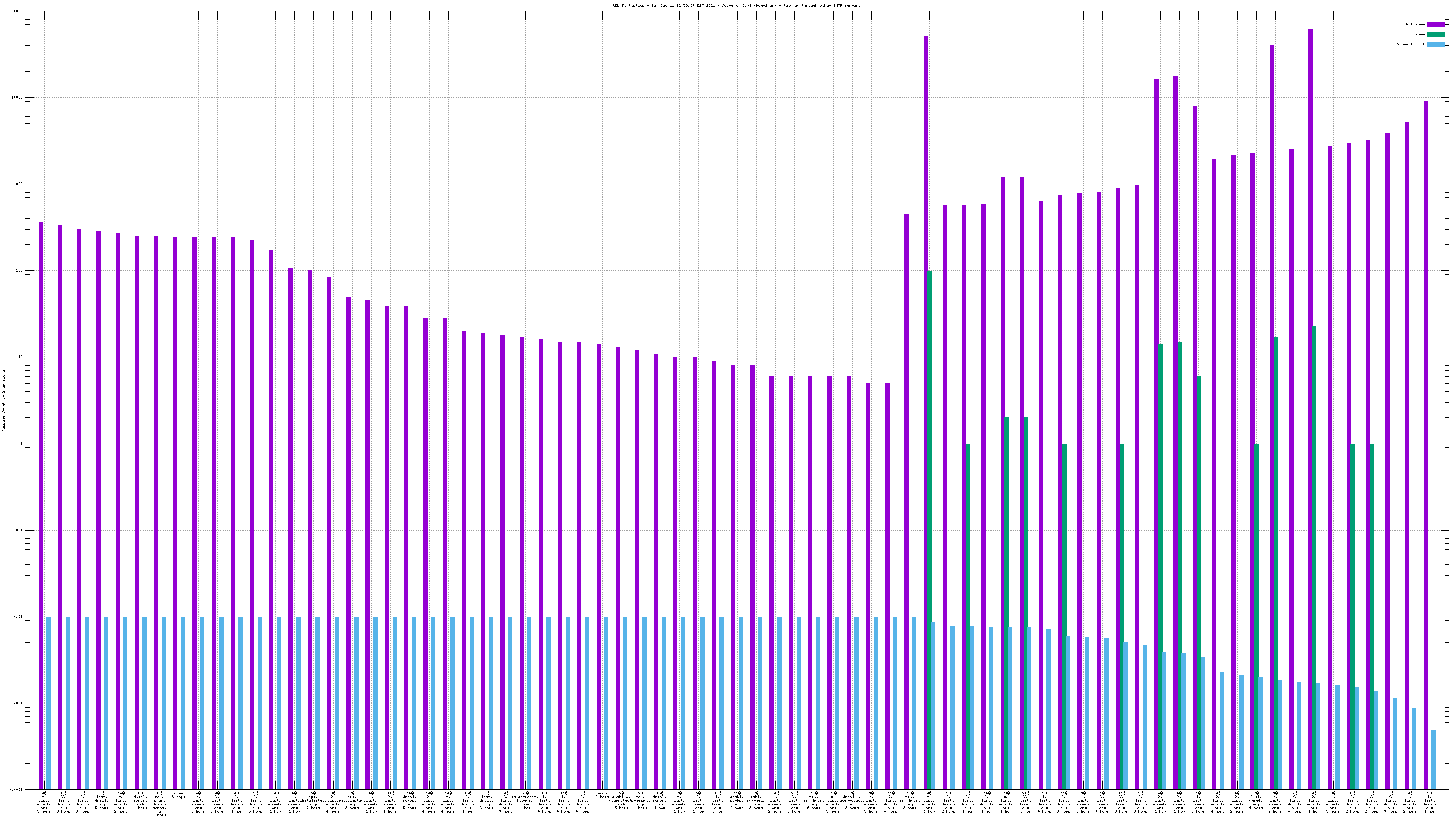The height and width of the screenshot is (819, 1456).
Task: Click the psbl.surriel.com 3 hops label
Action: (756, 800)
